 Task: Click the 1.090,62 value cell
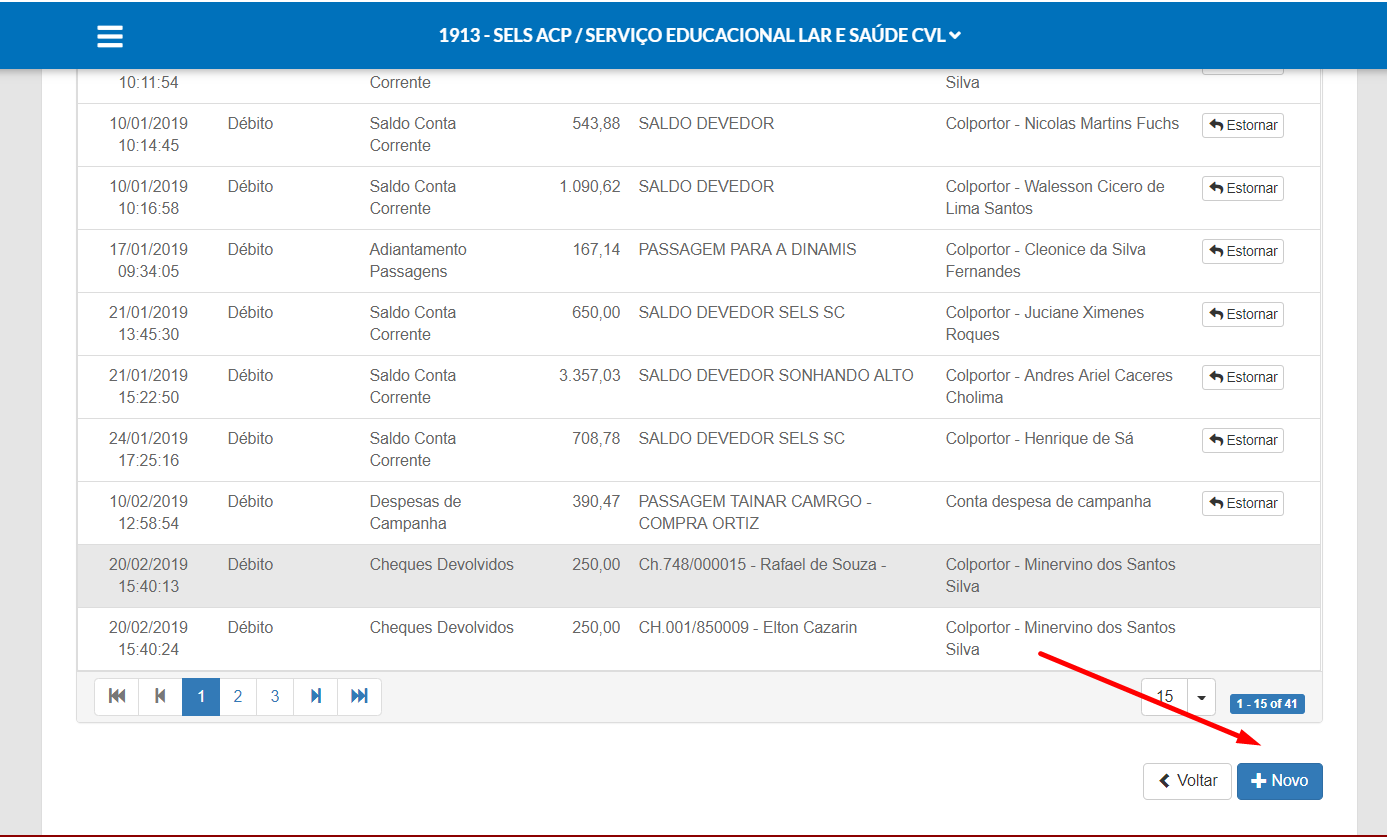pos(590,187)
